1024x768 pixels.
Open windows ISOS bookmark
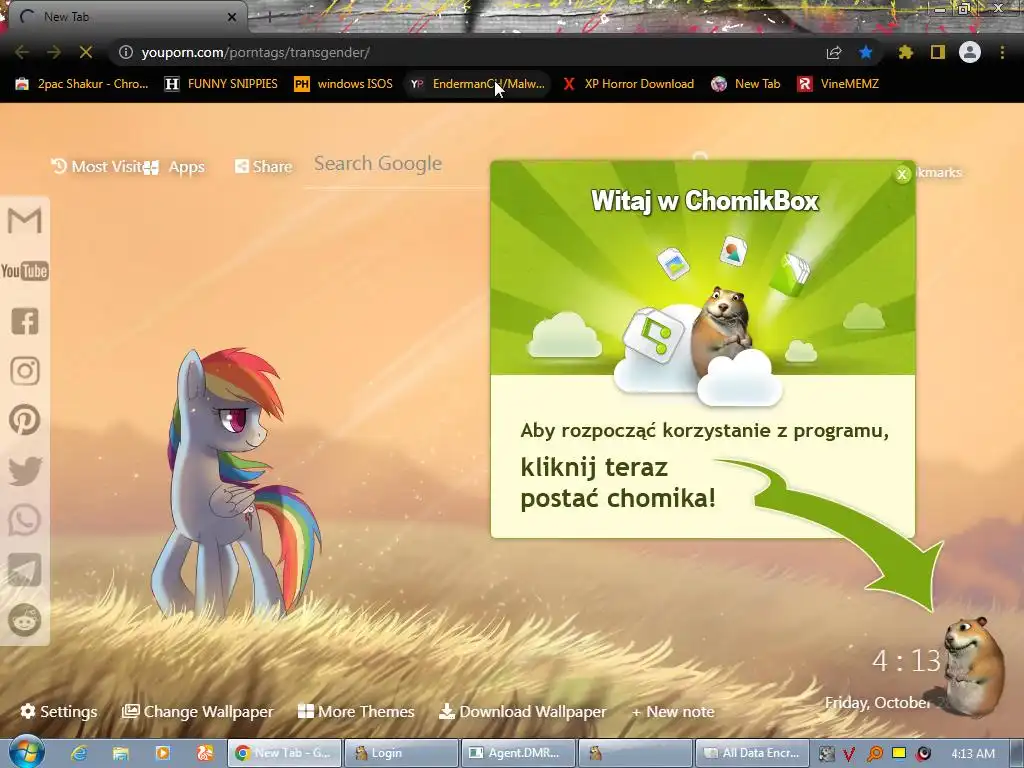point(344,84)
